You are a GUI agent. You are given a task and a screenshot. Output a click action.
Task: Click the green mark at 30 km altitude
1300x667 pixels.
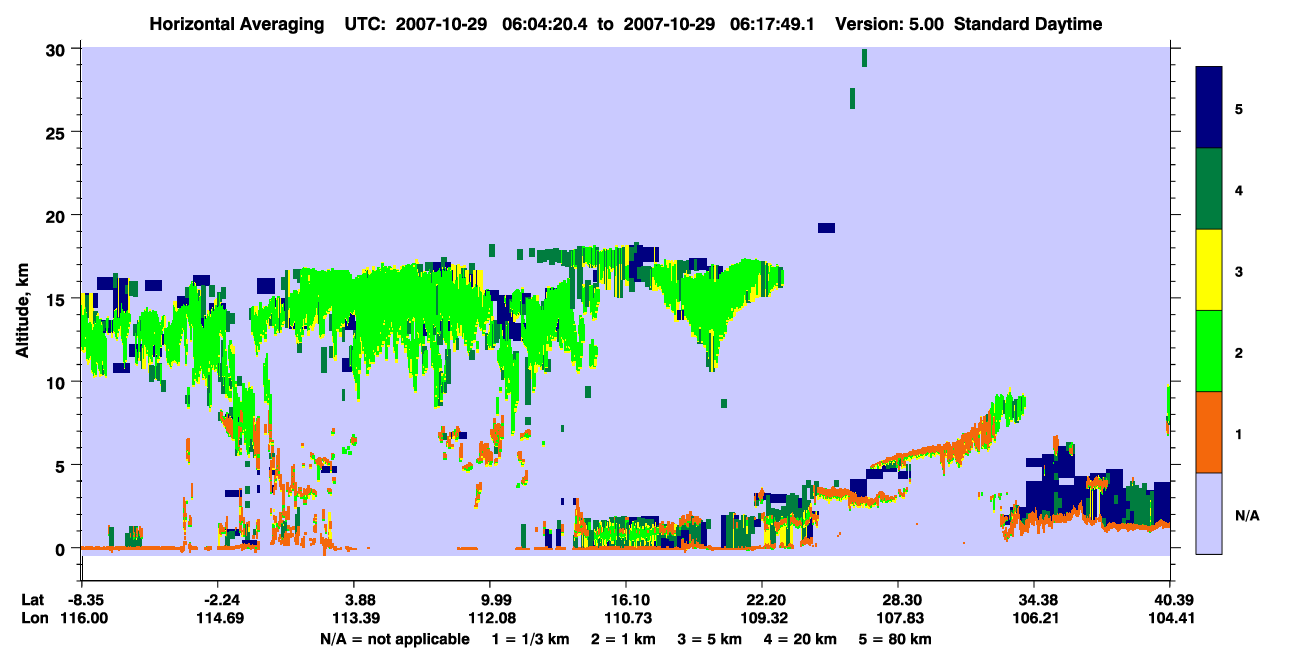point(864,58)
